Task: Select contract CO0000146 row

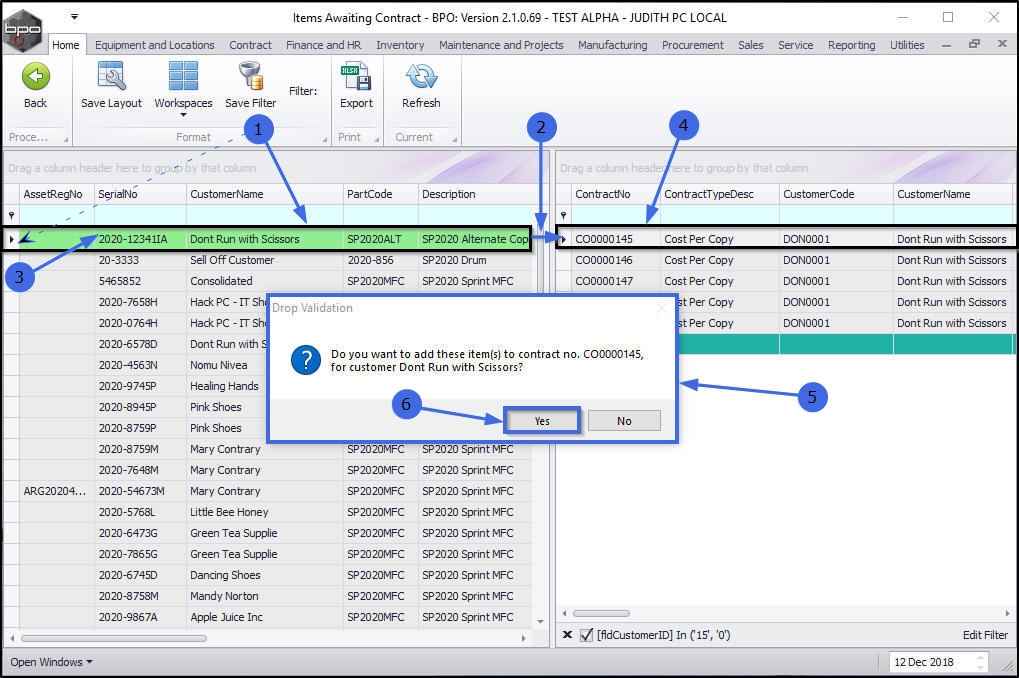Action: point(785,260)
